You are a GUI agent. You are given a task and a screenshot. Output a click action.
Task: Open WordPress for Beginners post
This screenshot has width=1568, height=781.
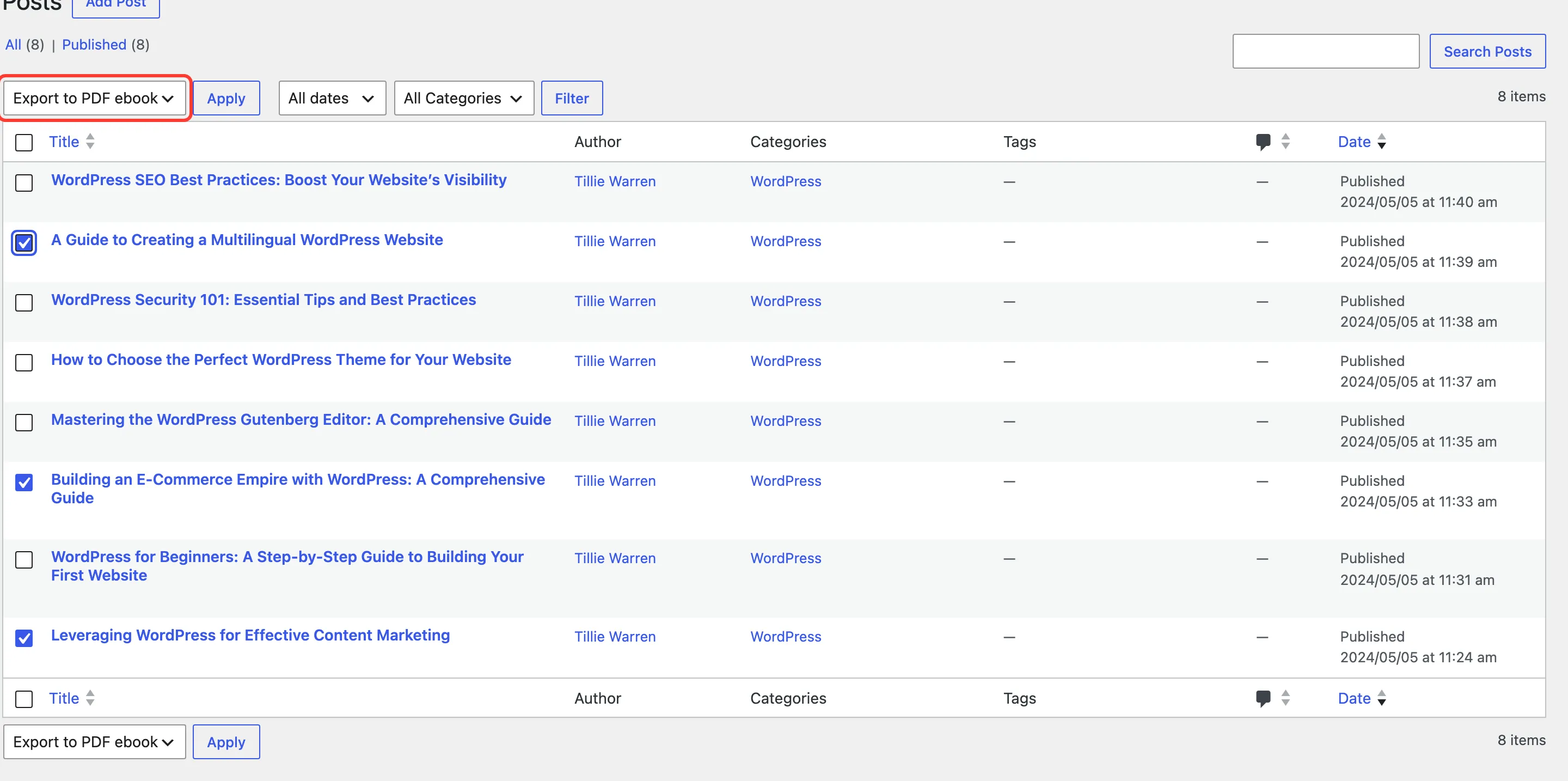tap(287, 565)
